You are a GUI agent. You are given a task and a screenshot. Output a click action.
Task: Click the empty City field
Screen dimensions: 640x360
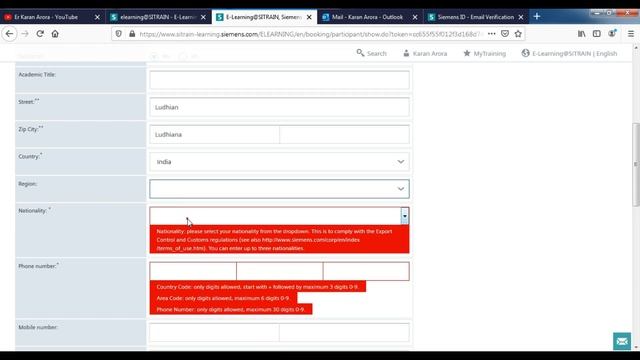344,135
